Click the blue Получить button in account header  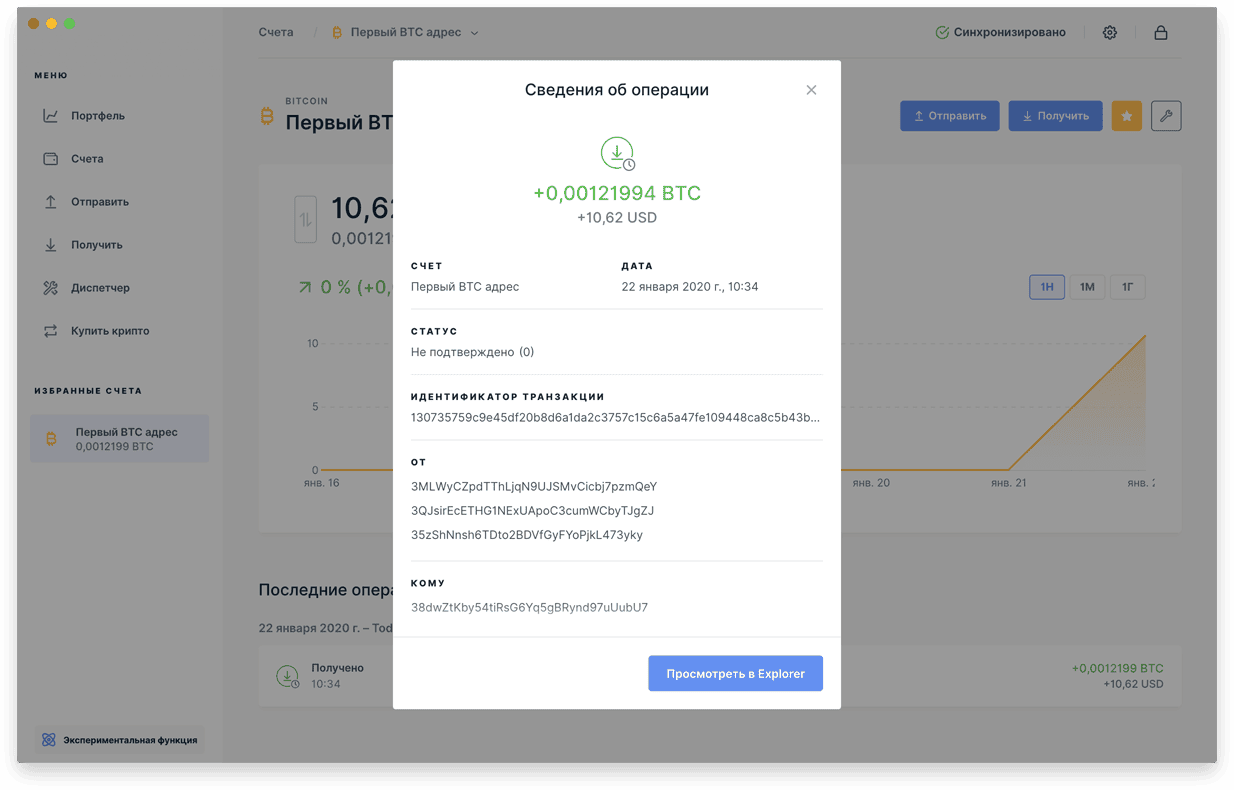coord(1055,116)
